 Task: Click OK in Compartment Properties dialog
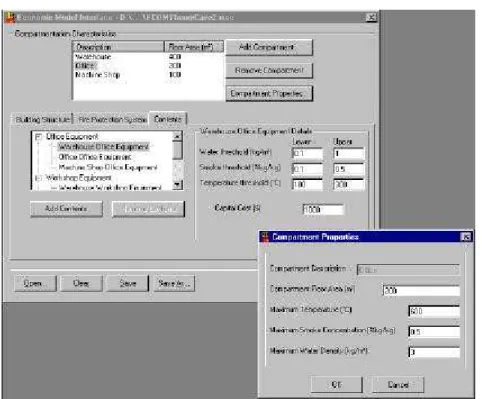337,385
